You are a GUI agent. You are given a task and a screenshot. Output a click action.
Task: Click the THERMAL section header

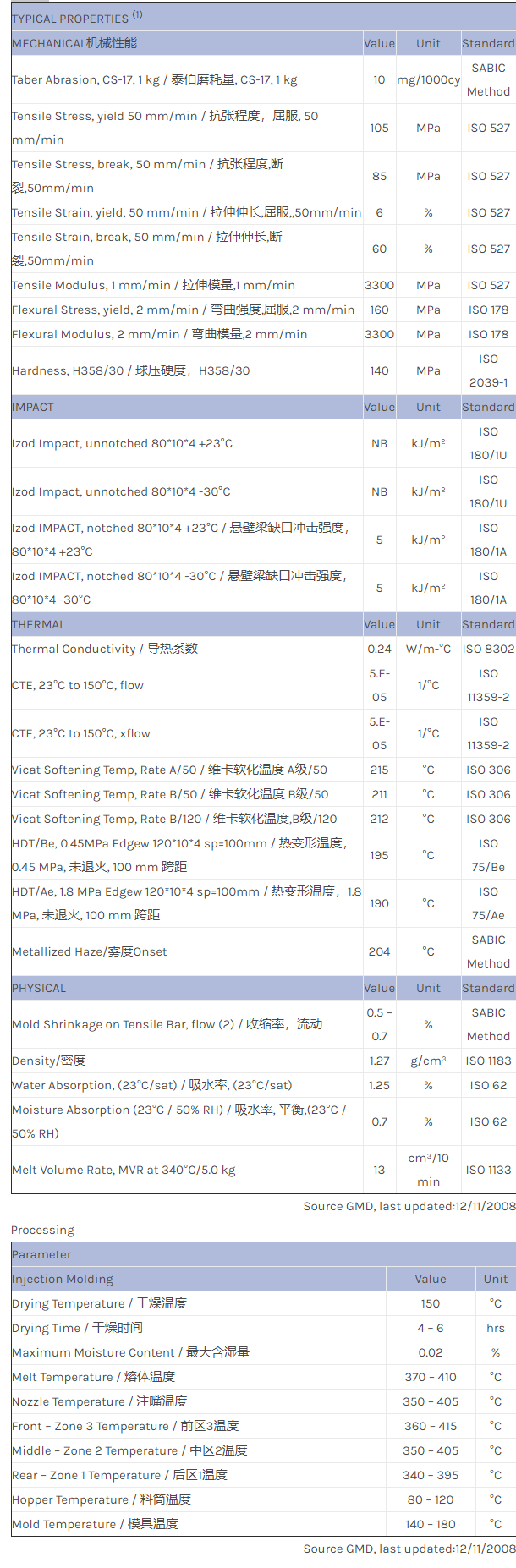click(38, 624)
